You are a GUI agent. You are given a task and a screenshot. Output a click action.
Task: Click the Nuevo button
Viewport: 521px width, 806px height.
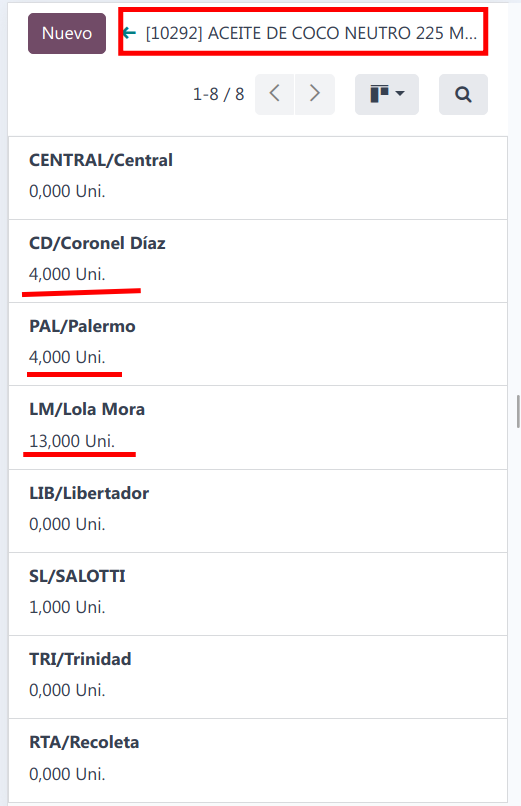[x=67, y=33]
